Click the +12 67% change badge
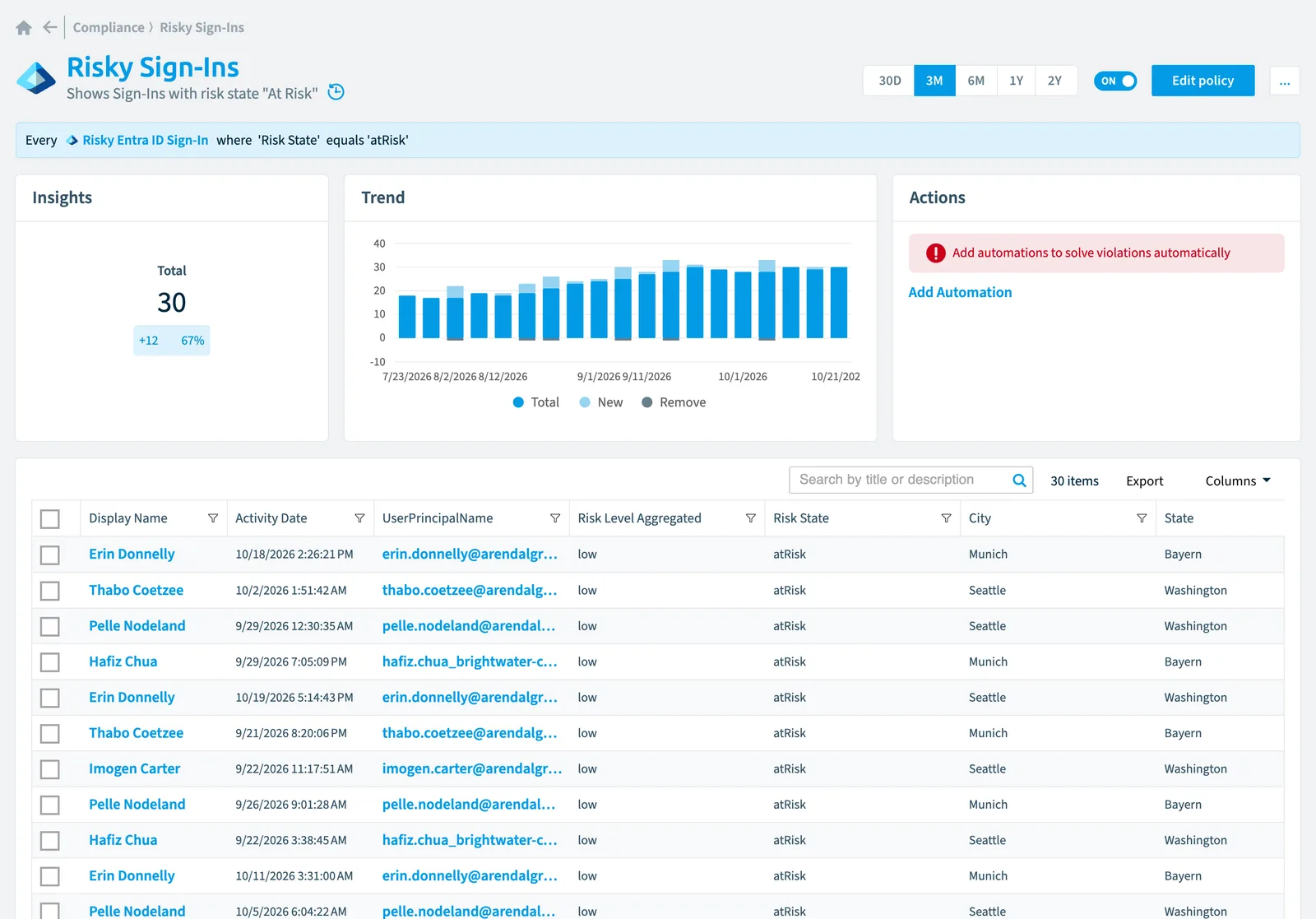This screenshot has width=1316, height=919. pos(172,341)
